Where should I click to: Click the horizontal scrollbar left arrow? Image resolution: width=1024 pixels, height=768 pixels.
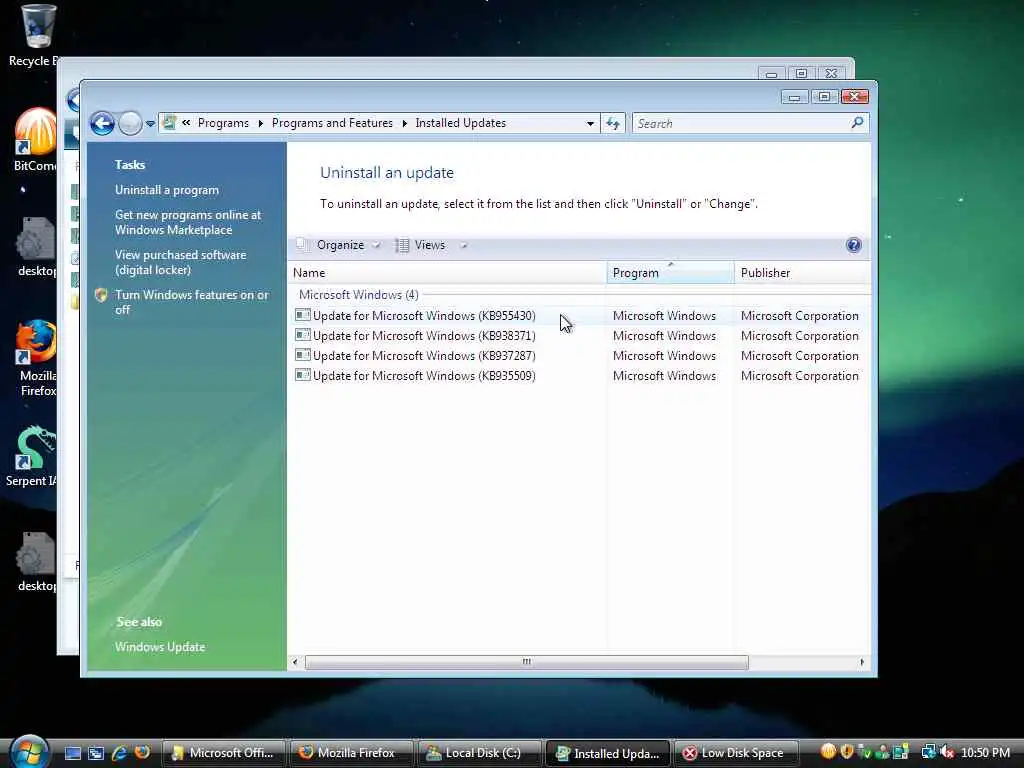click(x=295, y=662)
